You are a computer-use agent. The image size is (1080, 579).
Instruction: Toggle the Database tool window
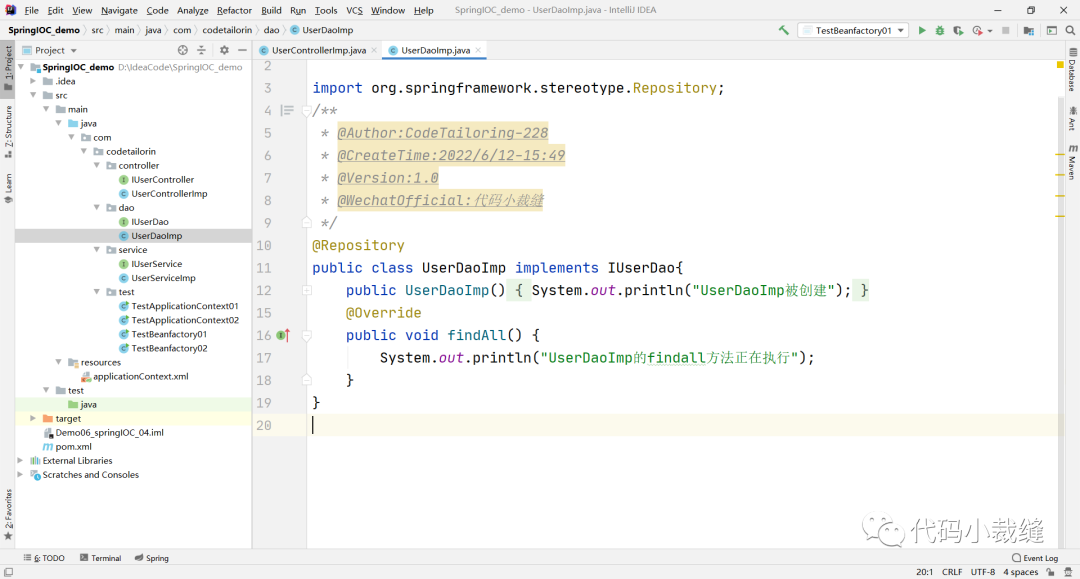click(1072, 75)
